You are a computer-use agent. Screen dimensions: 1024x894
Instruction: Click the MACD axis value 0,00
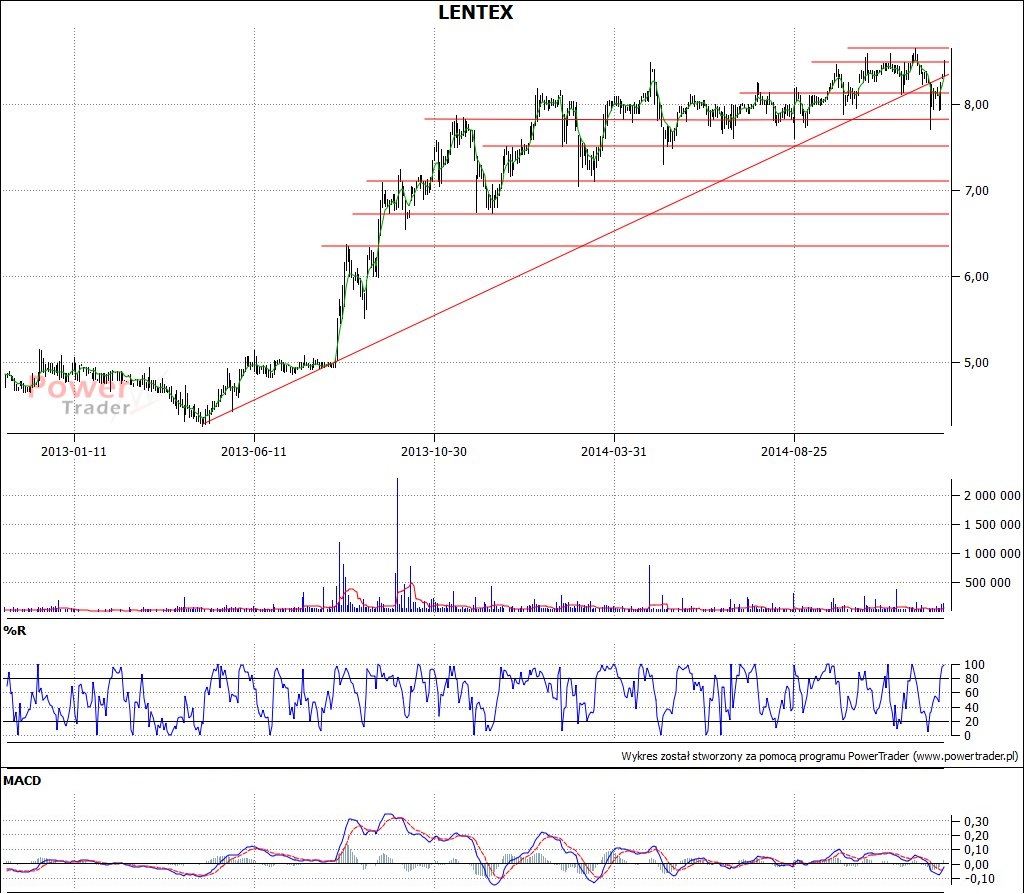click(976, 865)
